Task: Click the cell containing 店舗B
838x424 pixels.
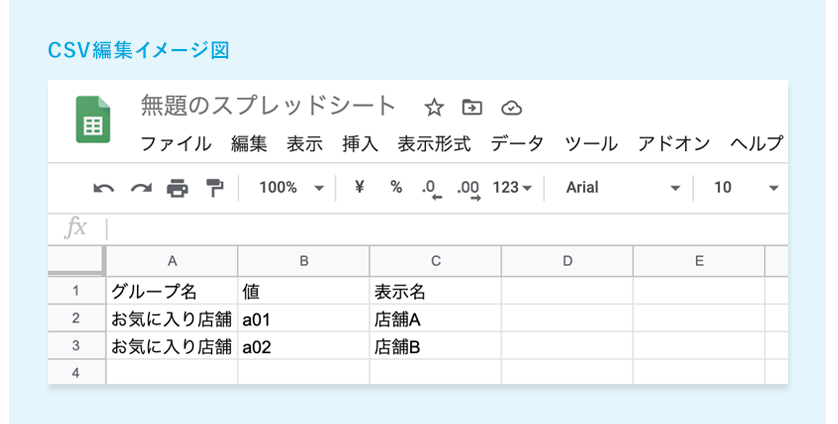Action: click(x=436, y=346)
